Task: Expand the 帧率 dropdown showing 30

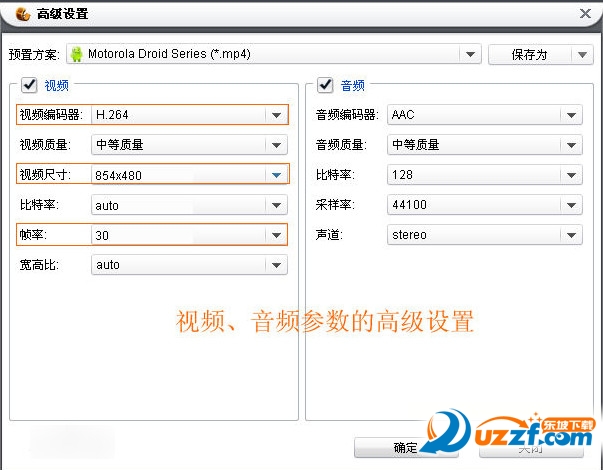Action: tap(276, 235)
